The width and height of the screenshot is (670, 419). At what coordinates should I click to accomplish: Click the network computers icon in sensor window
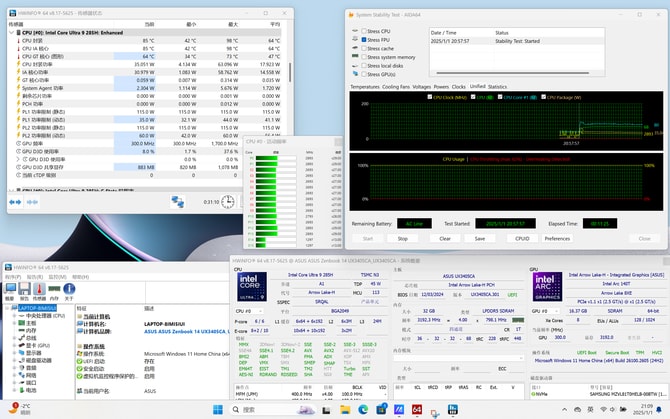pyautogui.click(x=178, y=201)
